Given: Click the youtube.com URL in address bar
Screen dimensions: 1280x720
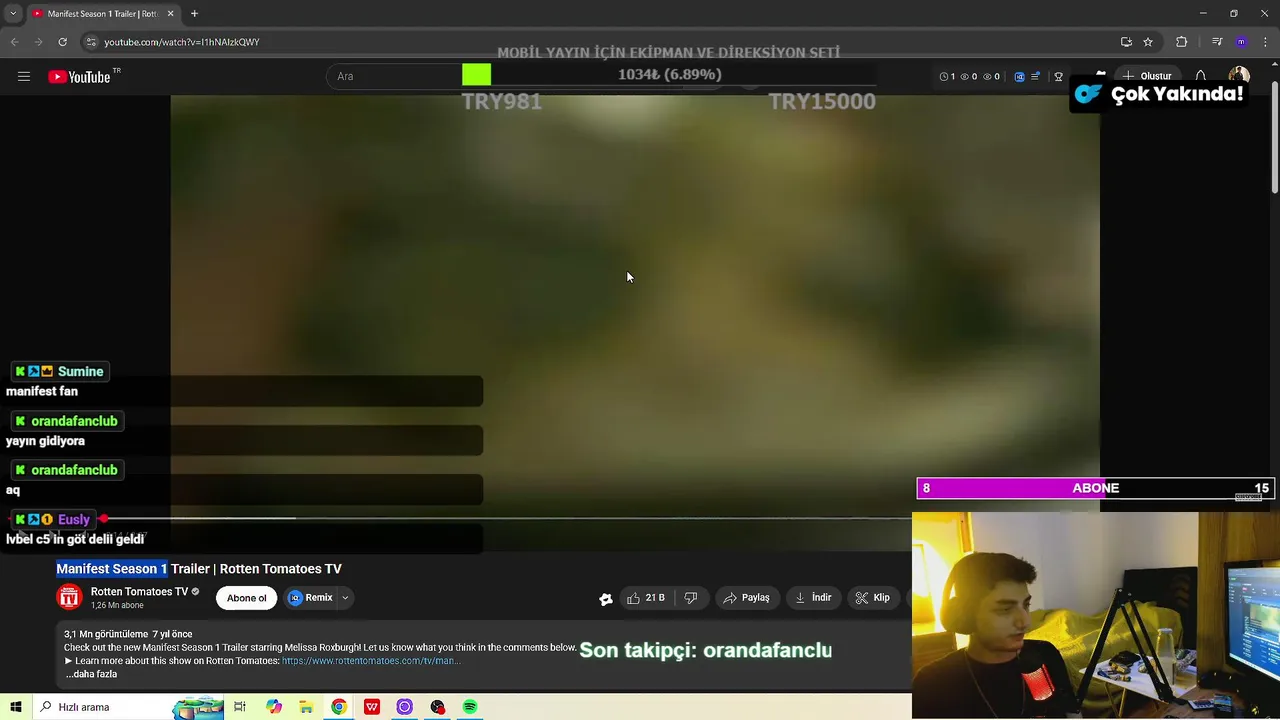Looking at the screenshot, I should (181, 42).
